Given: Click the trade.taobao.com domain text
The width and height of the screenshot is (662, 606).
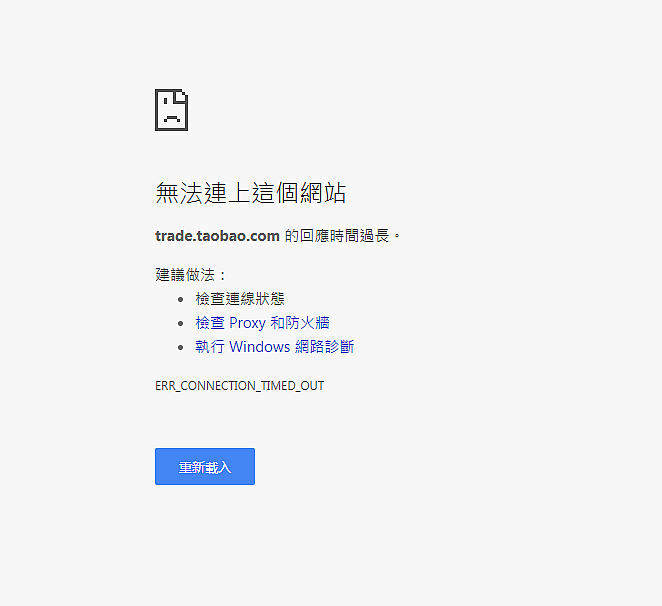Looking at the screenshot, I should pyautogui.click(x=217, y=236).
